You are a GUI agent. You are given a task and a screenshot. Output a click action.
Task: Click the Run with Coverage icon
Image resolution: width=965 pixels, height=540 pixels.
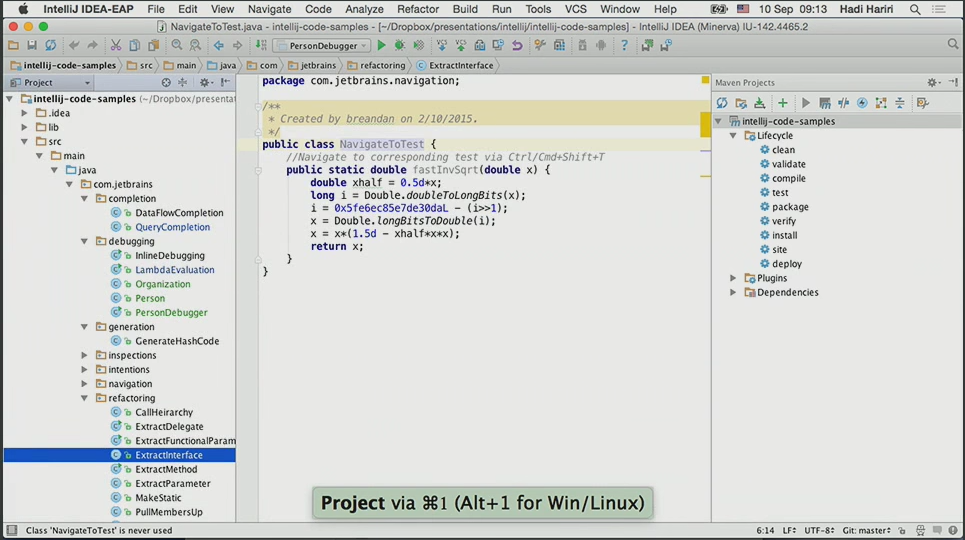(418, 46)
